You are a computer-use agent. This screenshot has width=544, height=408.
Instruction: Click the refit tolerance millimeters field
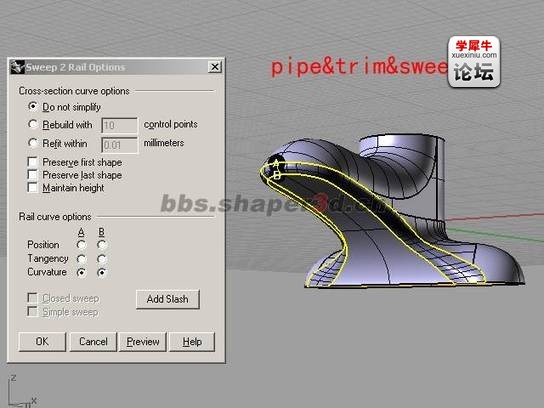pos(119,145)
